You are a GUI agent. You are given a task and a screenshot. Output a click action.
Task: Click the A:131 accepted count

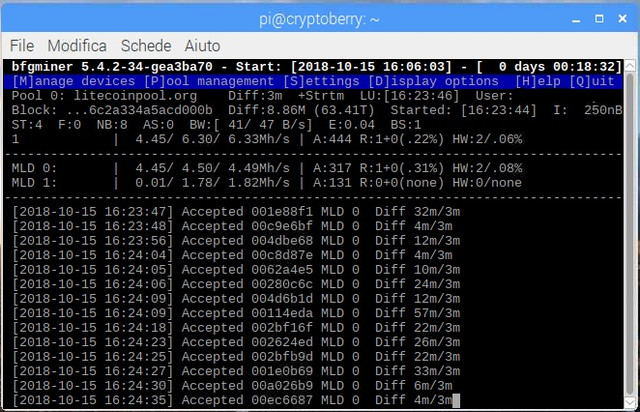click(332, 183)
